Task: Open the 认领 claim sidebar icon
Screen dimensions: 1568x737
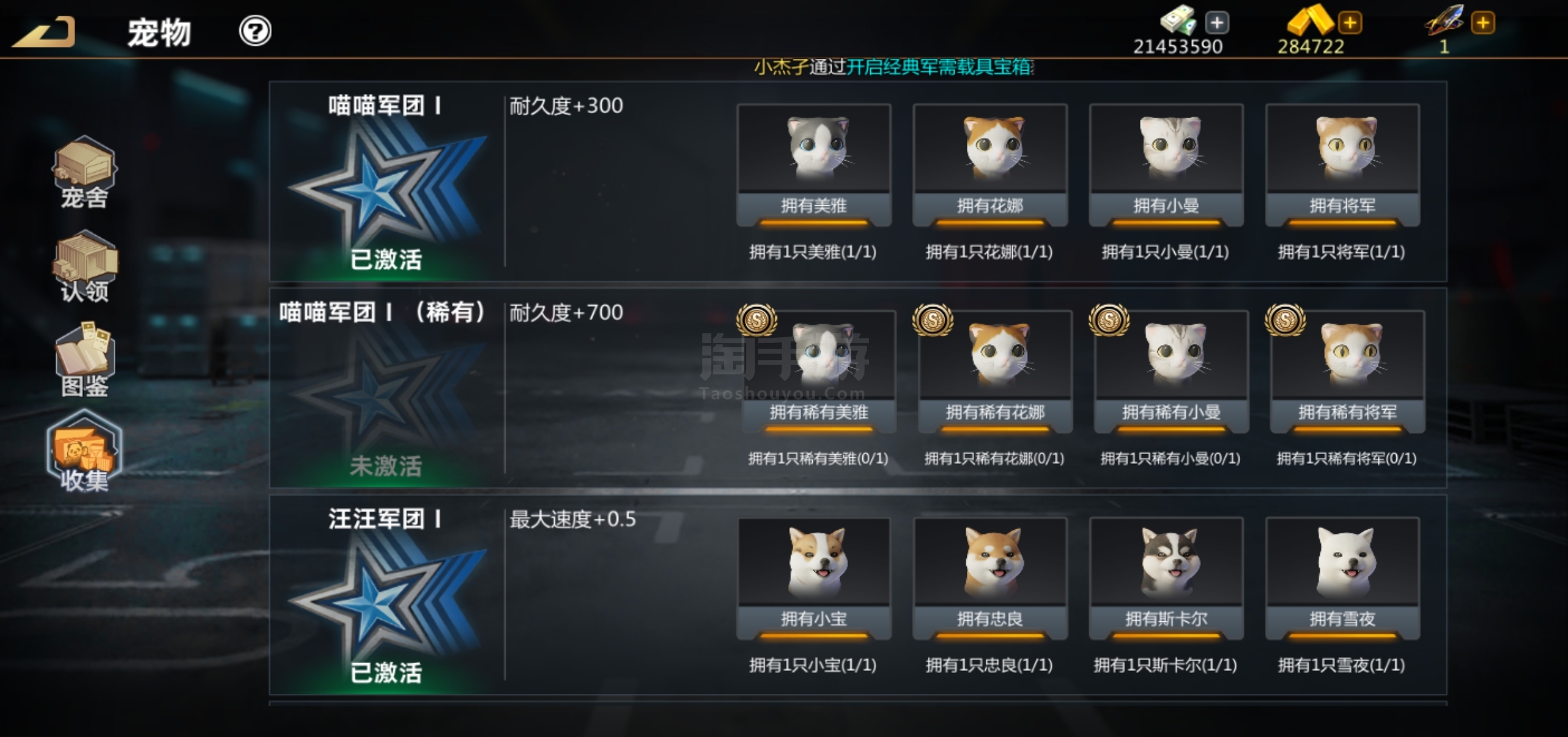Action: coord(84,267)
